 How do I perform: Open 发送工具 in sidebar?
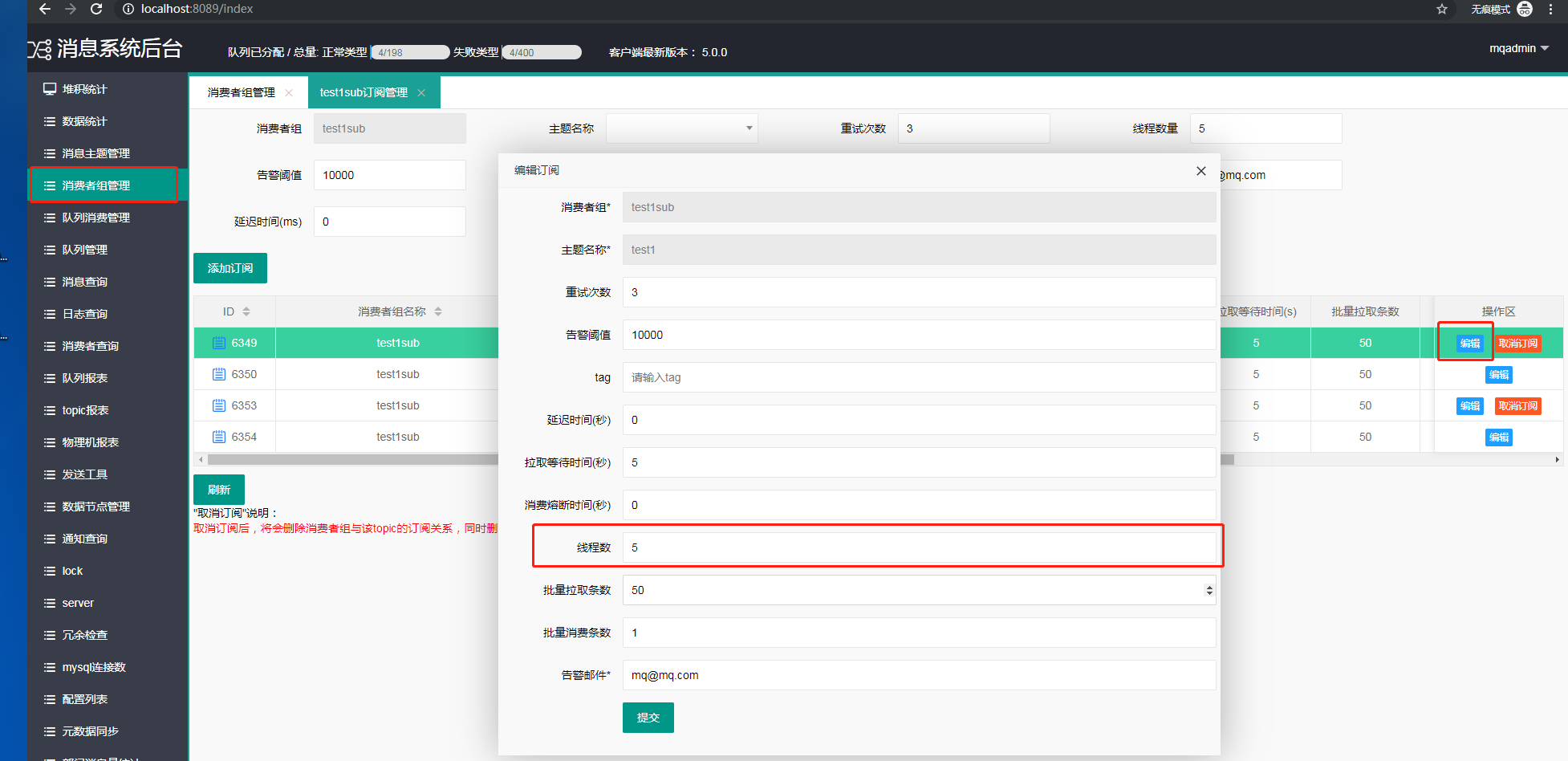tap(108, 474)
